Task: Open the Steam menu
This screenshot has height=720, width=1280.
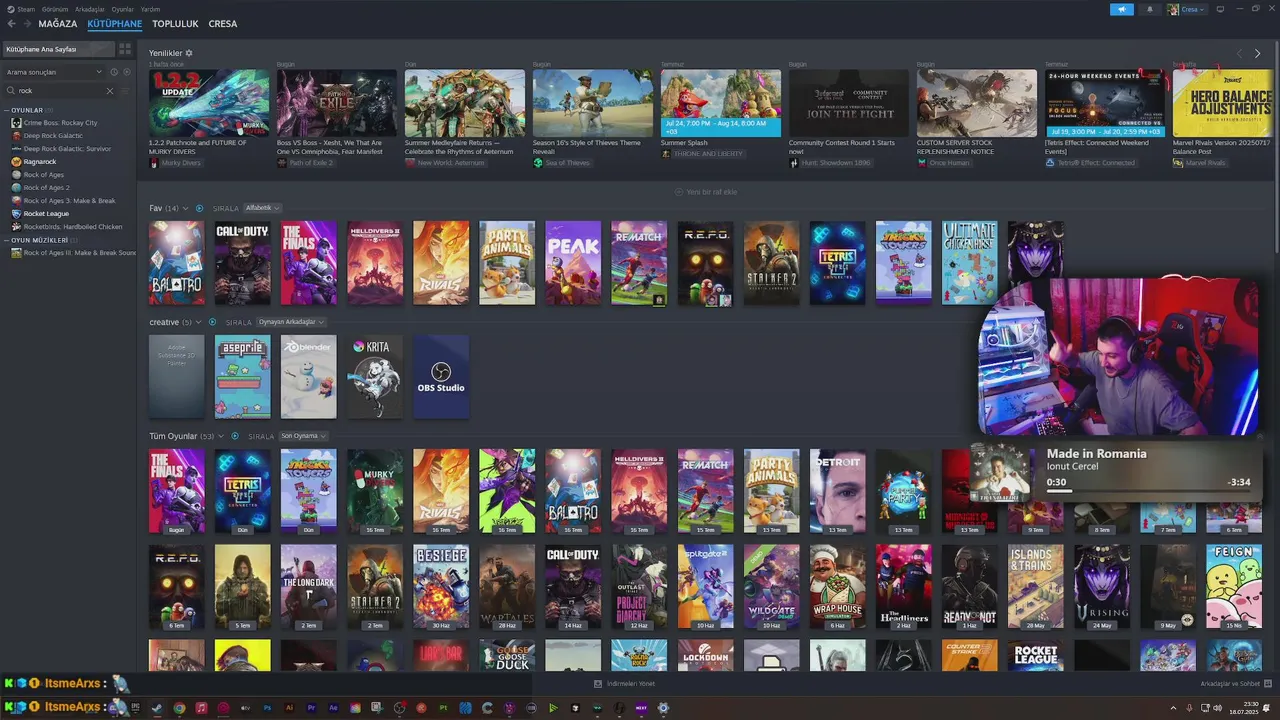Action: 26,9
